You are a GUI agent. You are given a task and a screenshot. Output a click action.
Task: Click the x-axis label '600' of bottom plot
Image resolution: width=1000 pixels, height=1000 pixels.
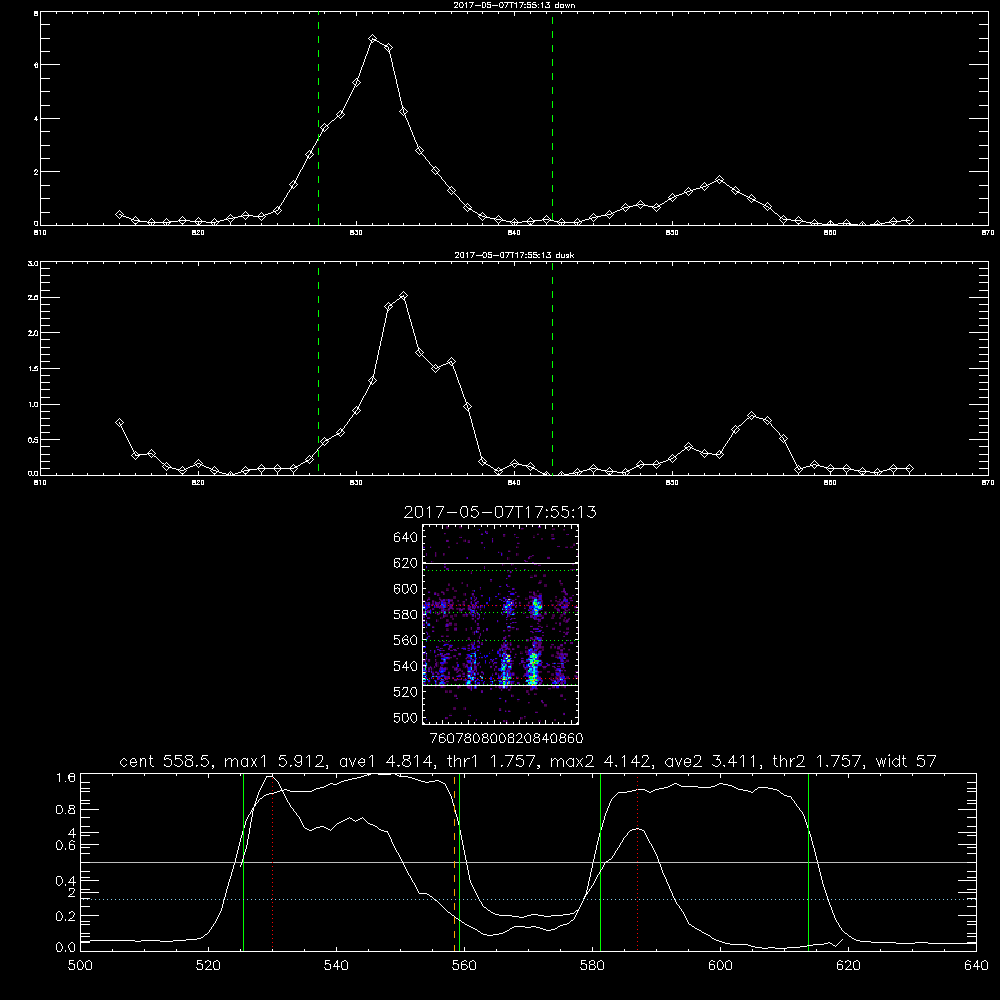click(x=720, y=966)
